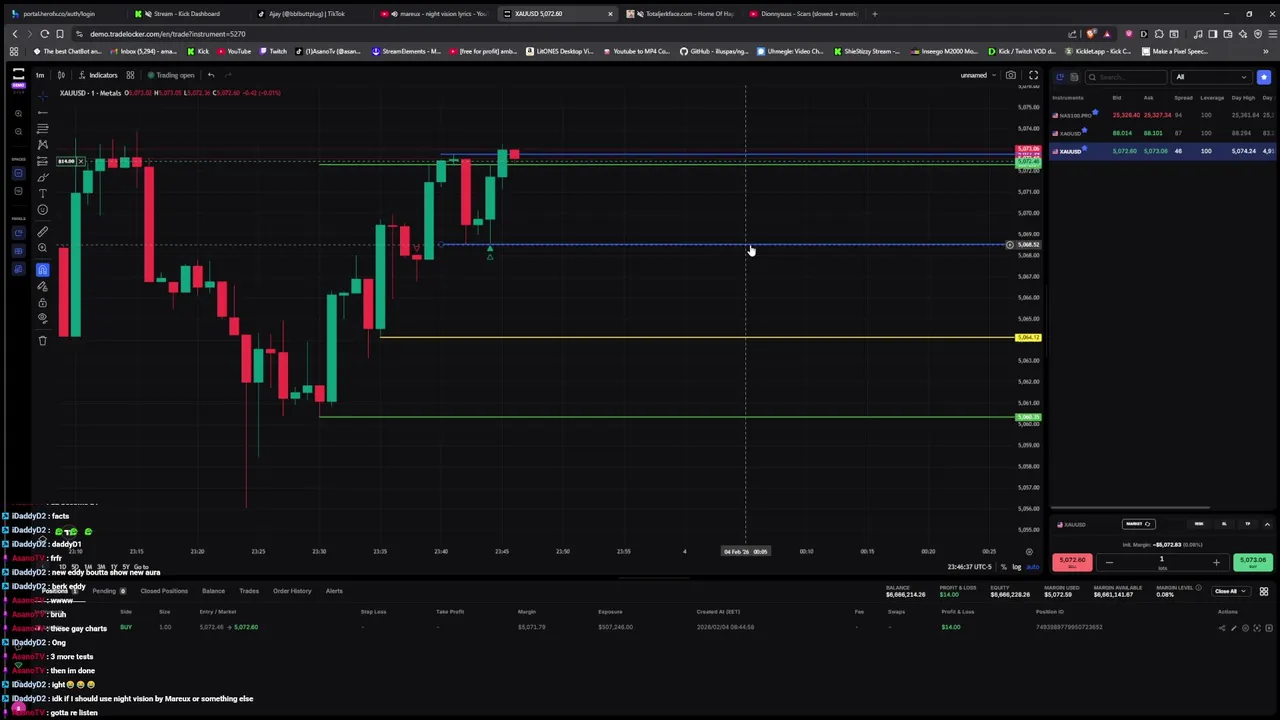This screenshot has height=720, width=1280.
Task: Enter fullscreen chart mode
Action: [1033, 75]
